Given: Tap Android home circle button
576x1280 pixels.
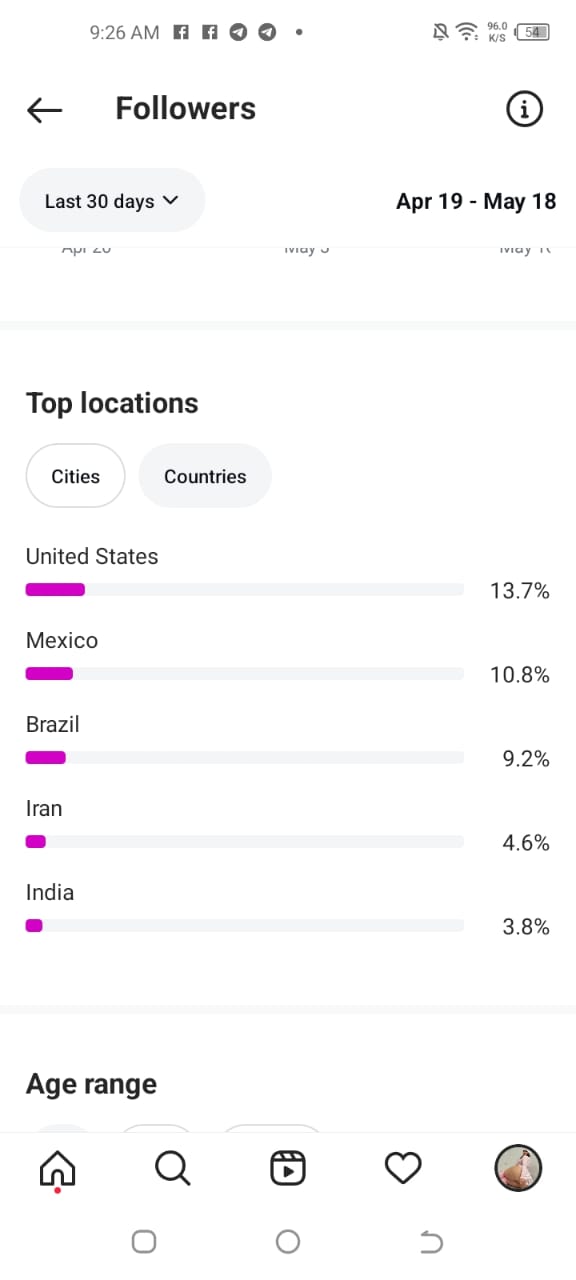Looking at the screenshot, I should 288,1242.
